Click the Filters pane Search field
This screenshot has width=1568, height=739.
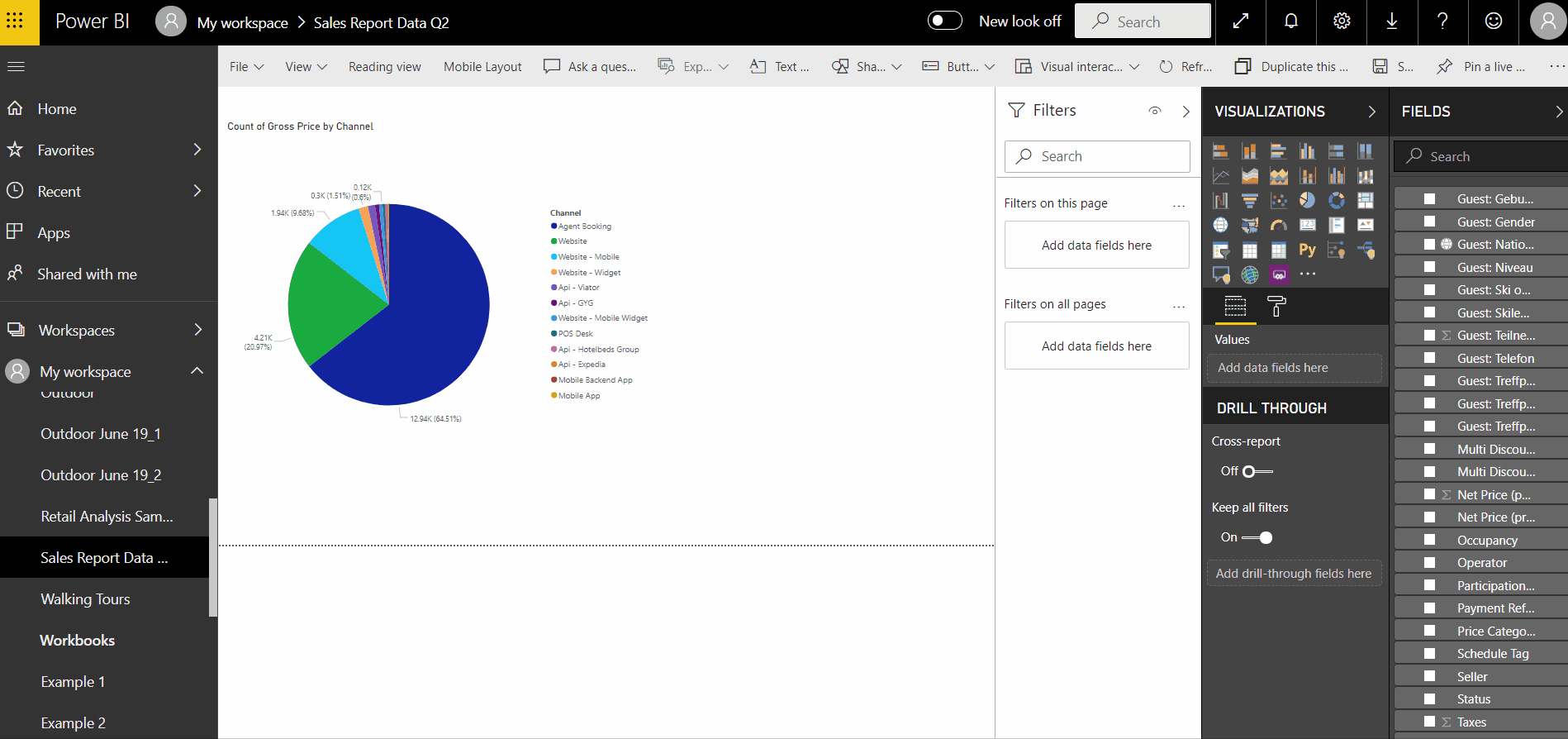[1097, 156]
